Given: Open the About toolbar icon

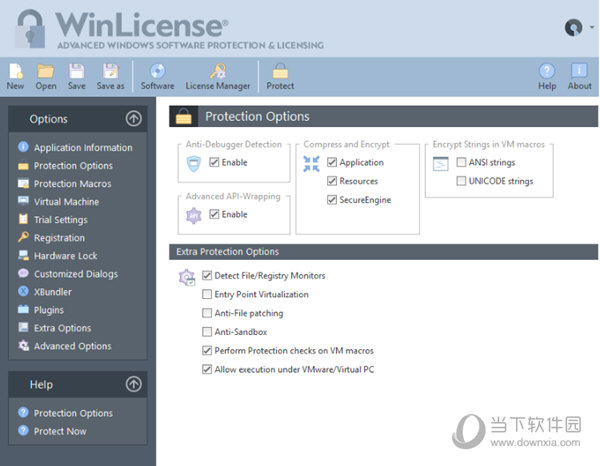Looking at the screenshot, I should tap(579, 72).
